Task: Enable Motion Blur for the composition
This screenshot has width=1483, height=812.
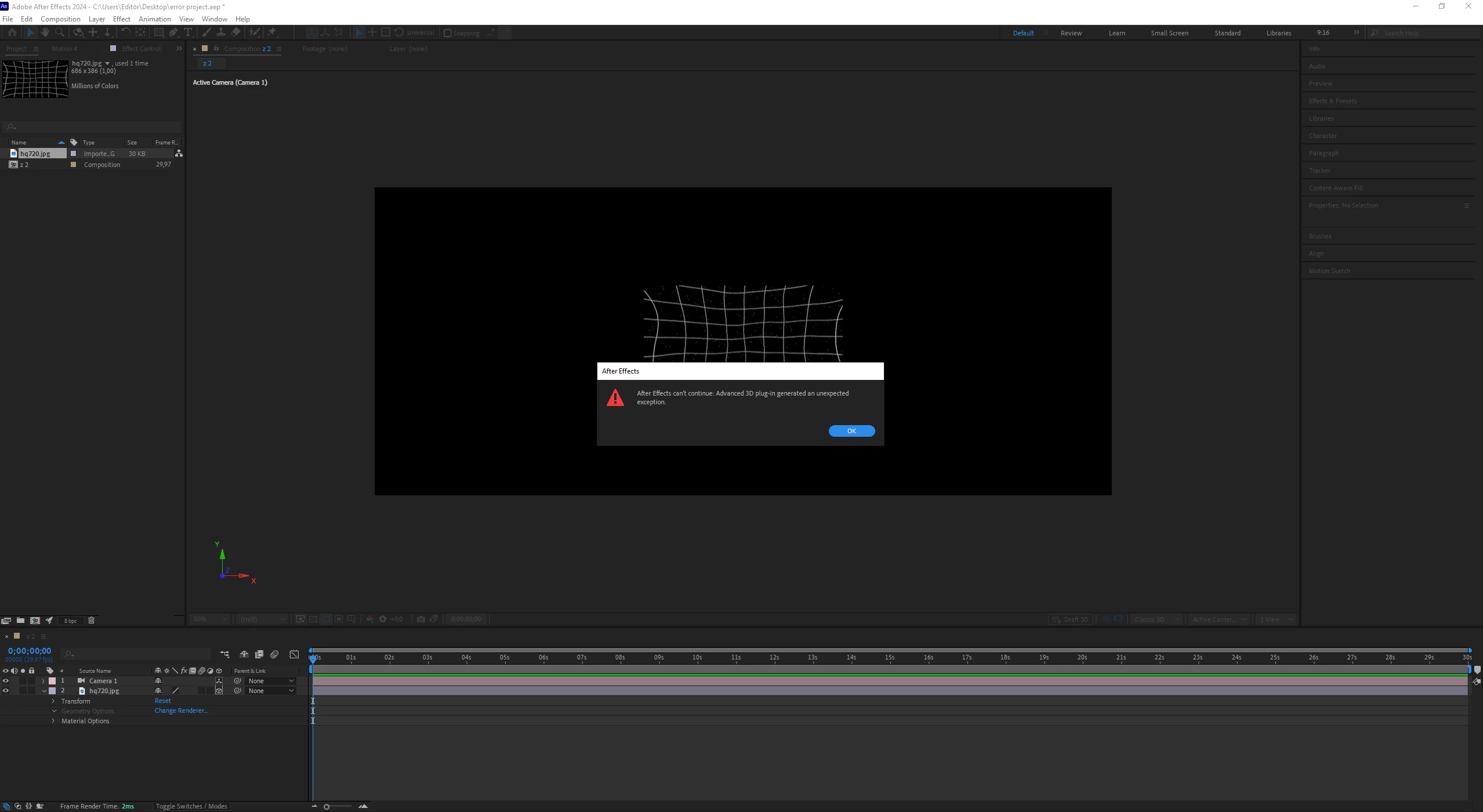Action: (x=274, y=654)
